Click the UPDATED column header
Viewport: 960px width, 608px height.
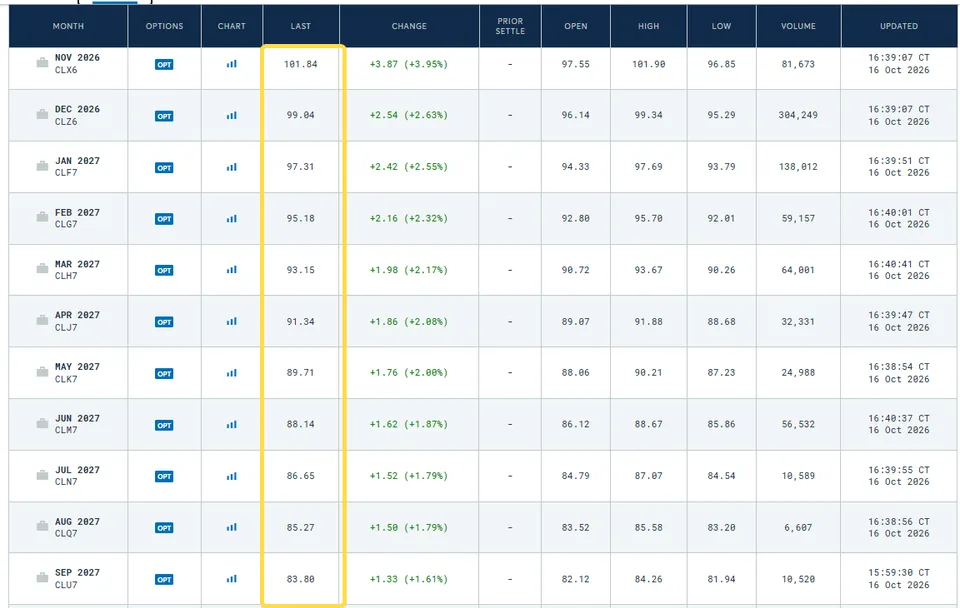click(x=899, y=26)
